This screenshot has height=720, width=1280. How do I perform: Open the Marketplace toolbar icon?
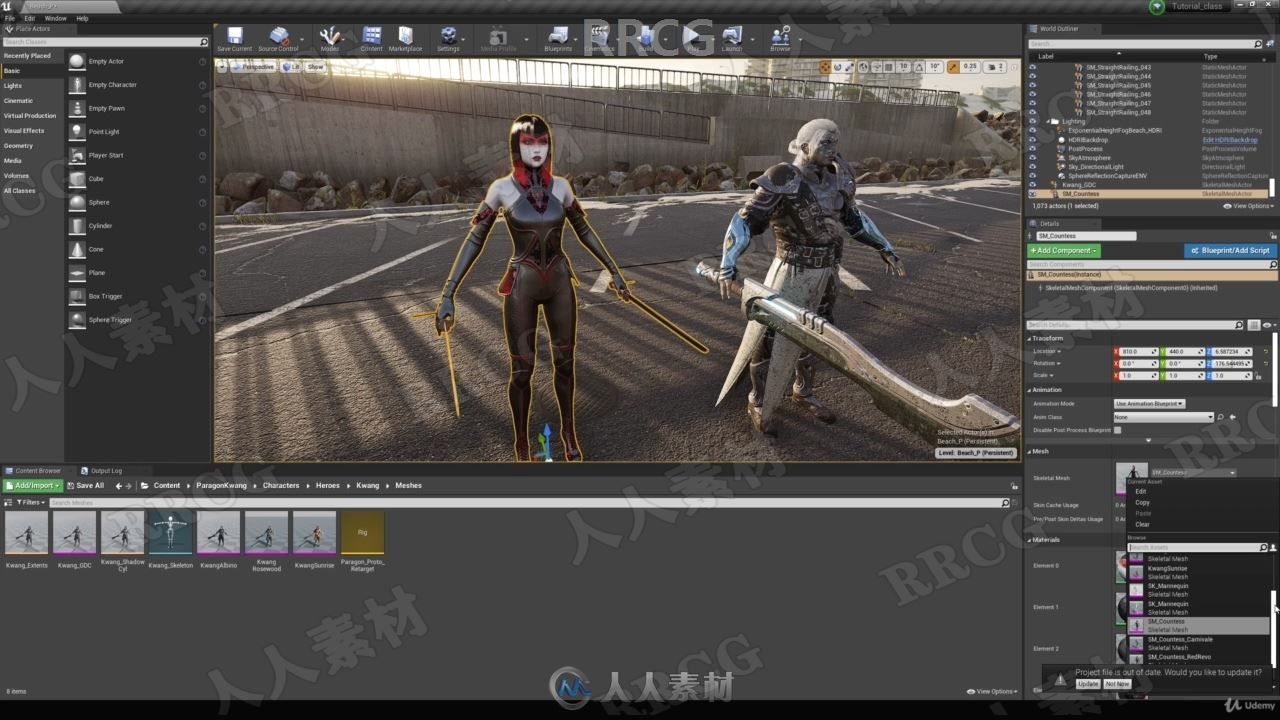405,39
